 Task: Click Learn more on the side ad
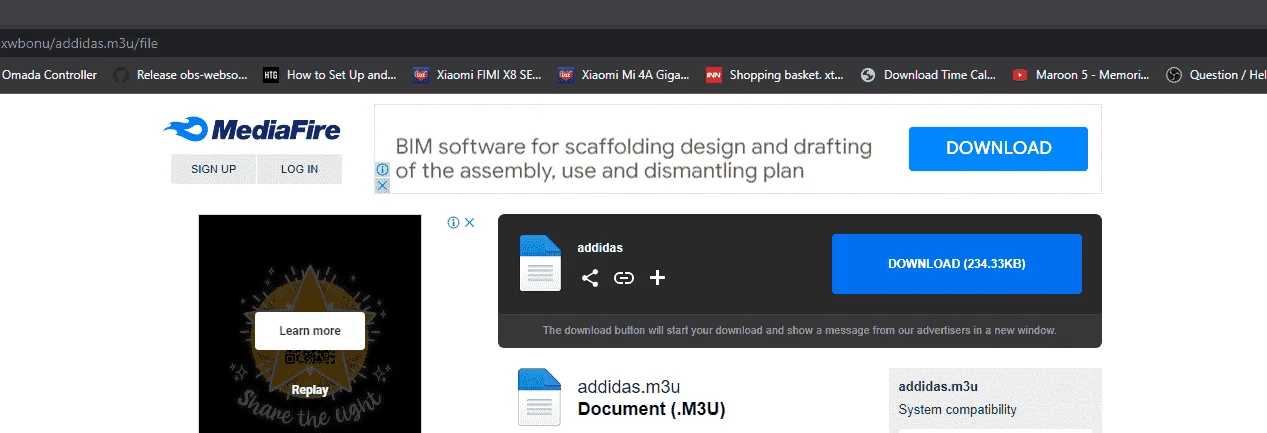[x=310, y=331]
